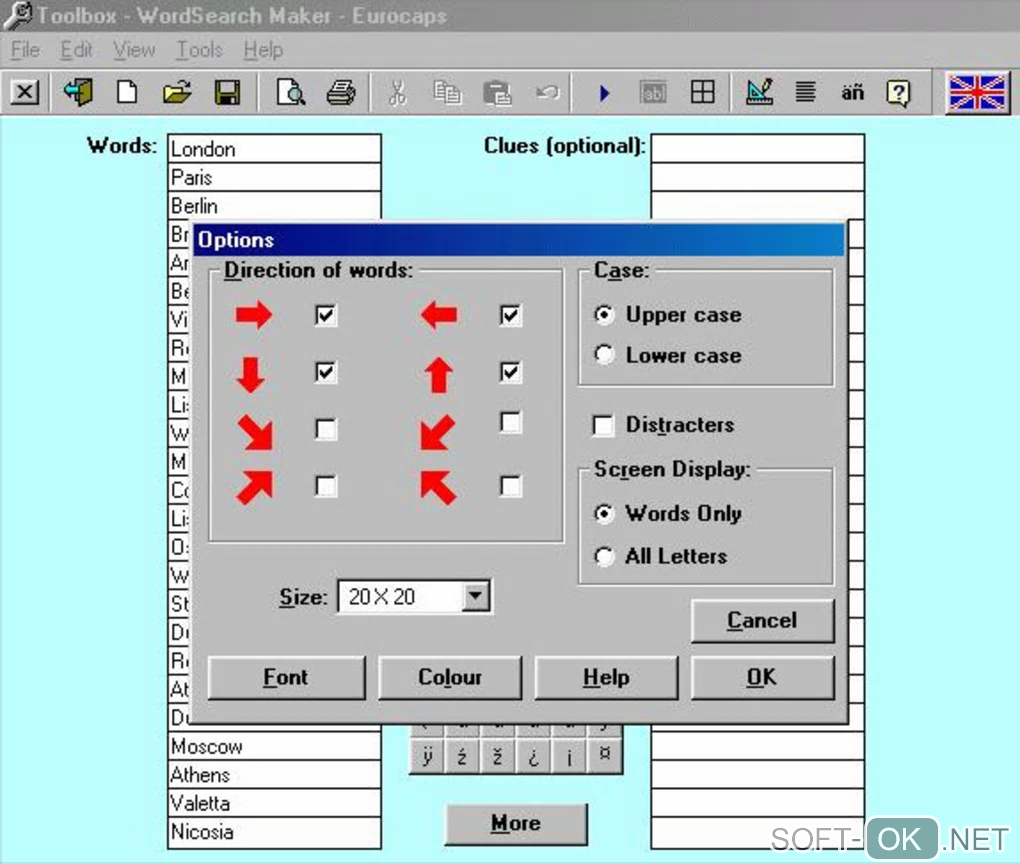1020x864 pixels.
Task: Uncheck the right arrow direction checkbox
Action: 326,316
